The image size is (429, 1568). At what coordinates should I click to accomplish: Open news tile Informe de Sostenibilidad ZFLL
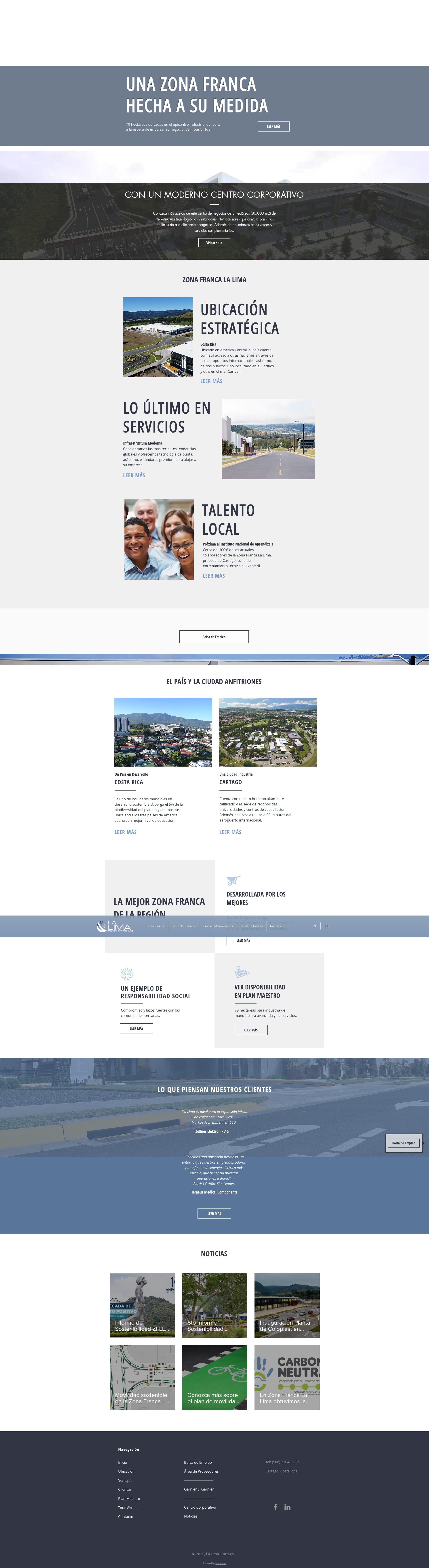click(x=142, y=1305)
